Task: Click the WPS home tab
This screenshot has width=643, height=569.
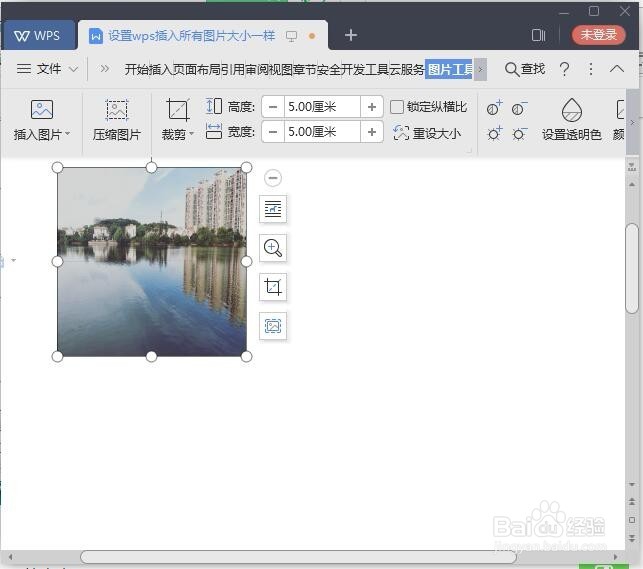Action: [37, 36]
